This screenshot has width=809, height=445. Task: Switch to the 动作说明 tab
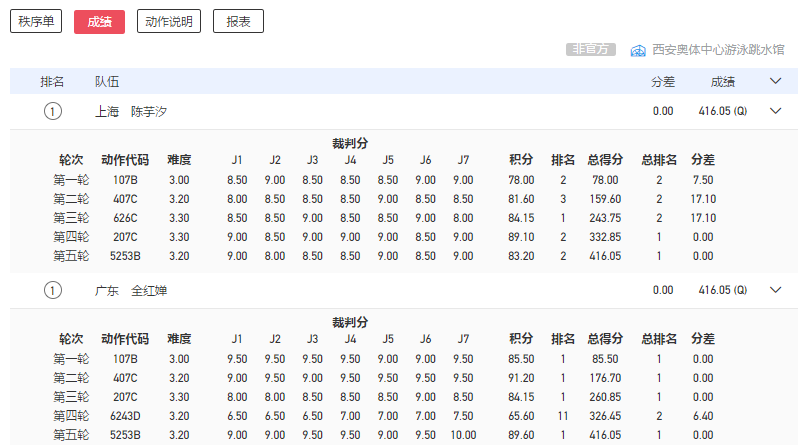[168, 21]
